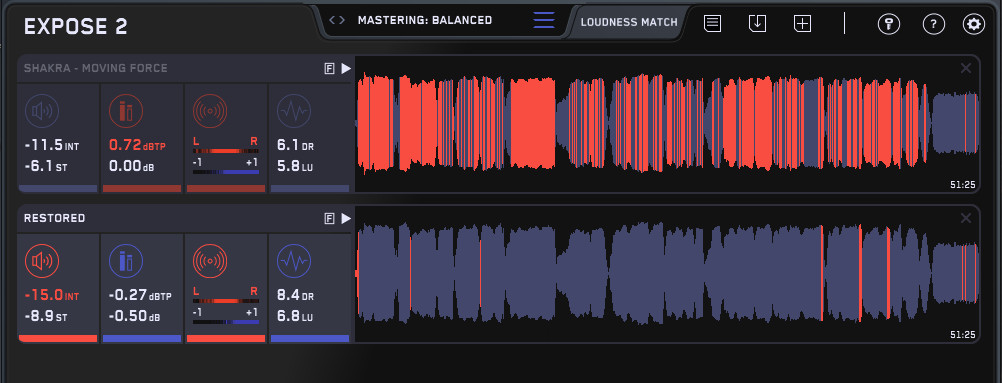Select the blue peaks icon on Restored track

tap(126, 262)
